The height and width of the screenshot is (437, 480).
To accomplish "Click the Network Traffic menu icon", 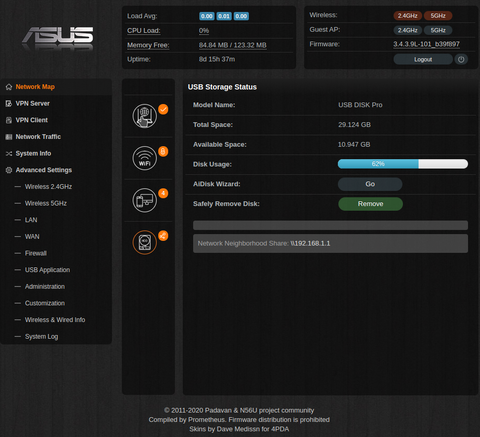I will click(x=9, y=137).
